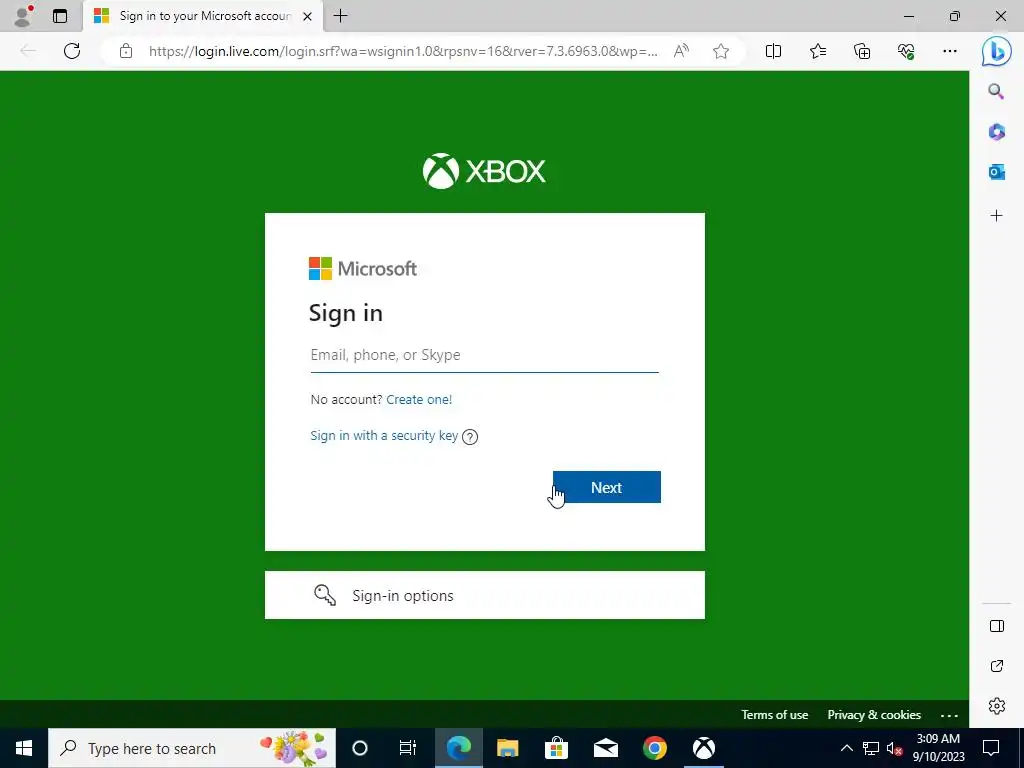The width and height of the screenshot is (1024, 768).
Task: Open the Favorites list
Action: 818,51
